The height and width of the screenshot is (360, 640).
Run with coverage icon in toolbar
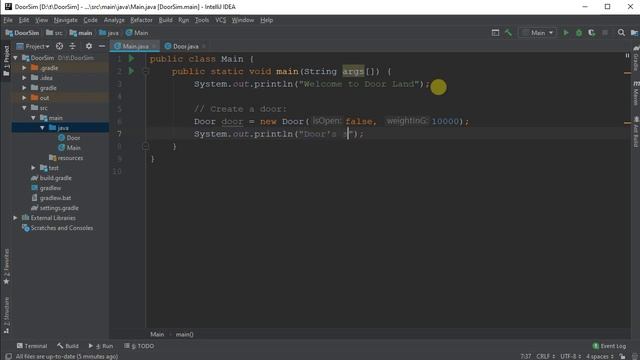[591, 33]
